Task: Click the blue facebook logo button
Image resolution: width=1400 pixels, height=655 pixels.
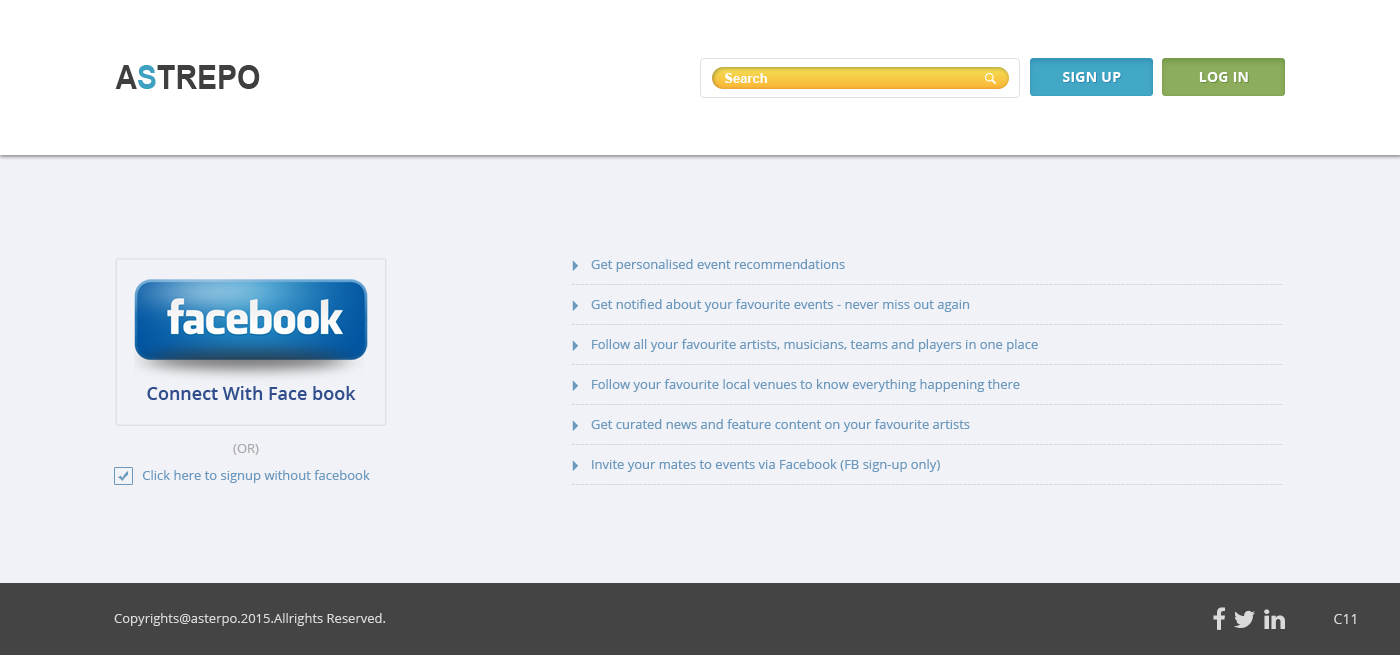Action: coord(251,320)
